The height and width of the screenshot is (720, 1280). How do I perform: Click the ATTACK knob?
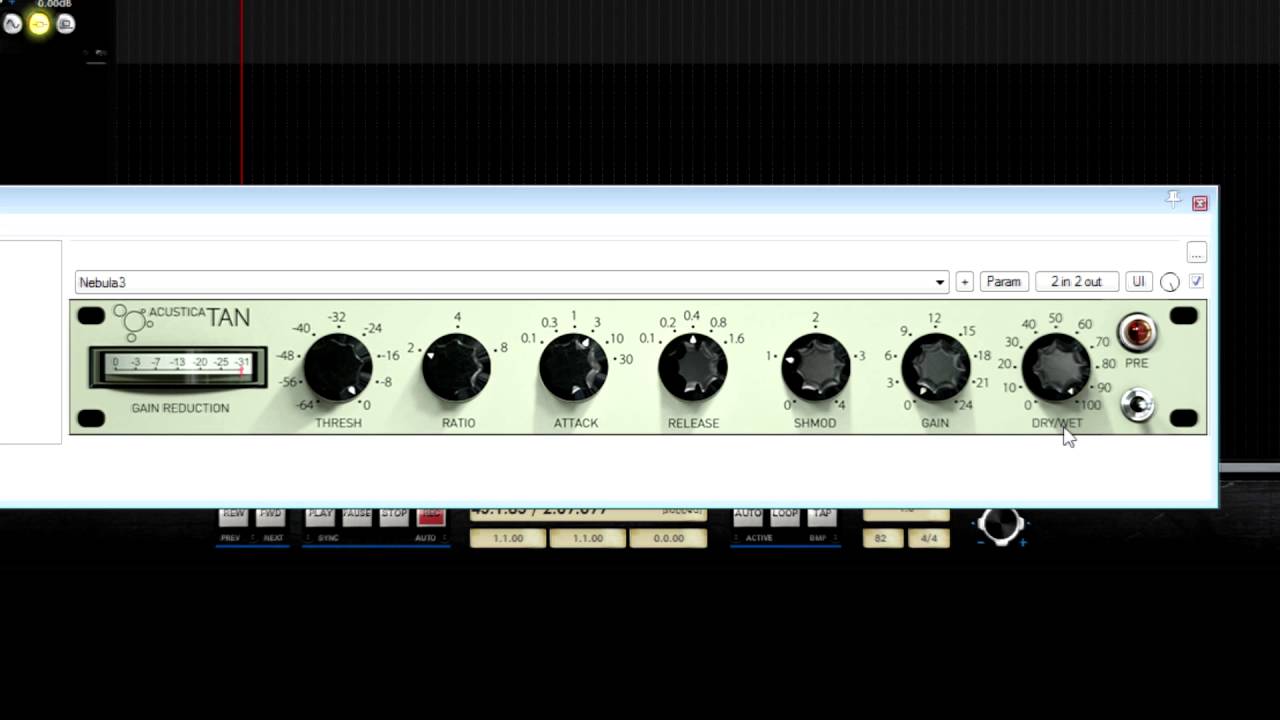click(x=574, y=368)
